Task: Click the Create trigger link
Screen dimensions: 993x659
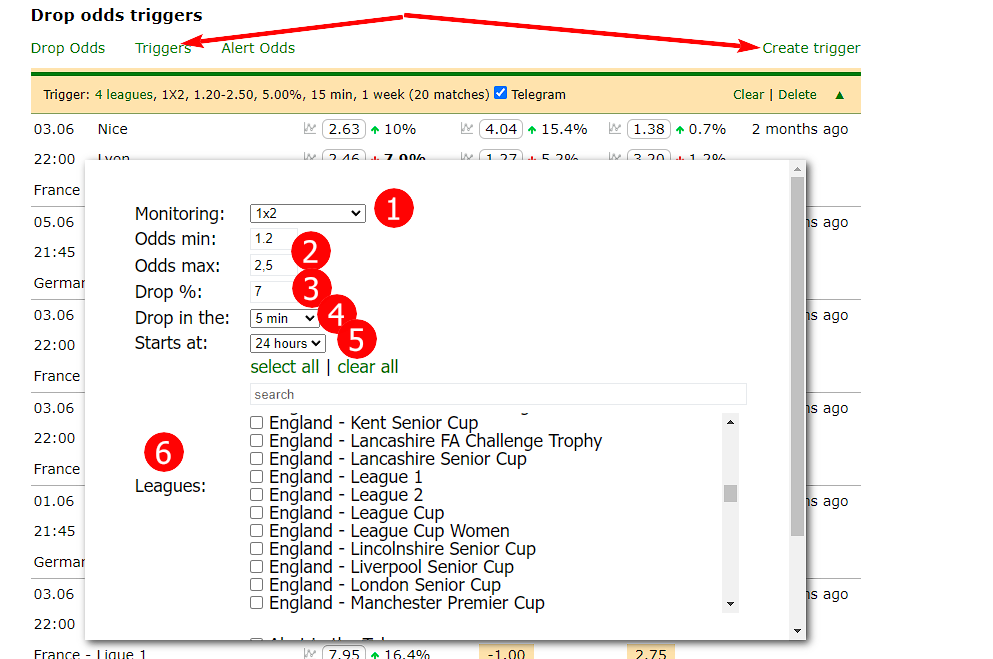Action: [x=810, y=48]
